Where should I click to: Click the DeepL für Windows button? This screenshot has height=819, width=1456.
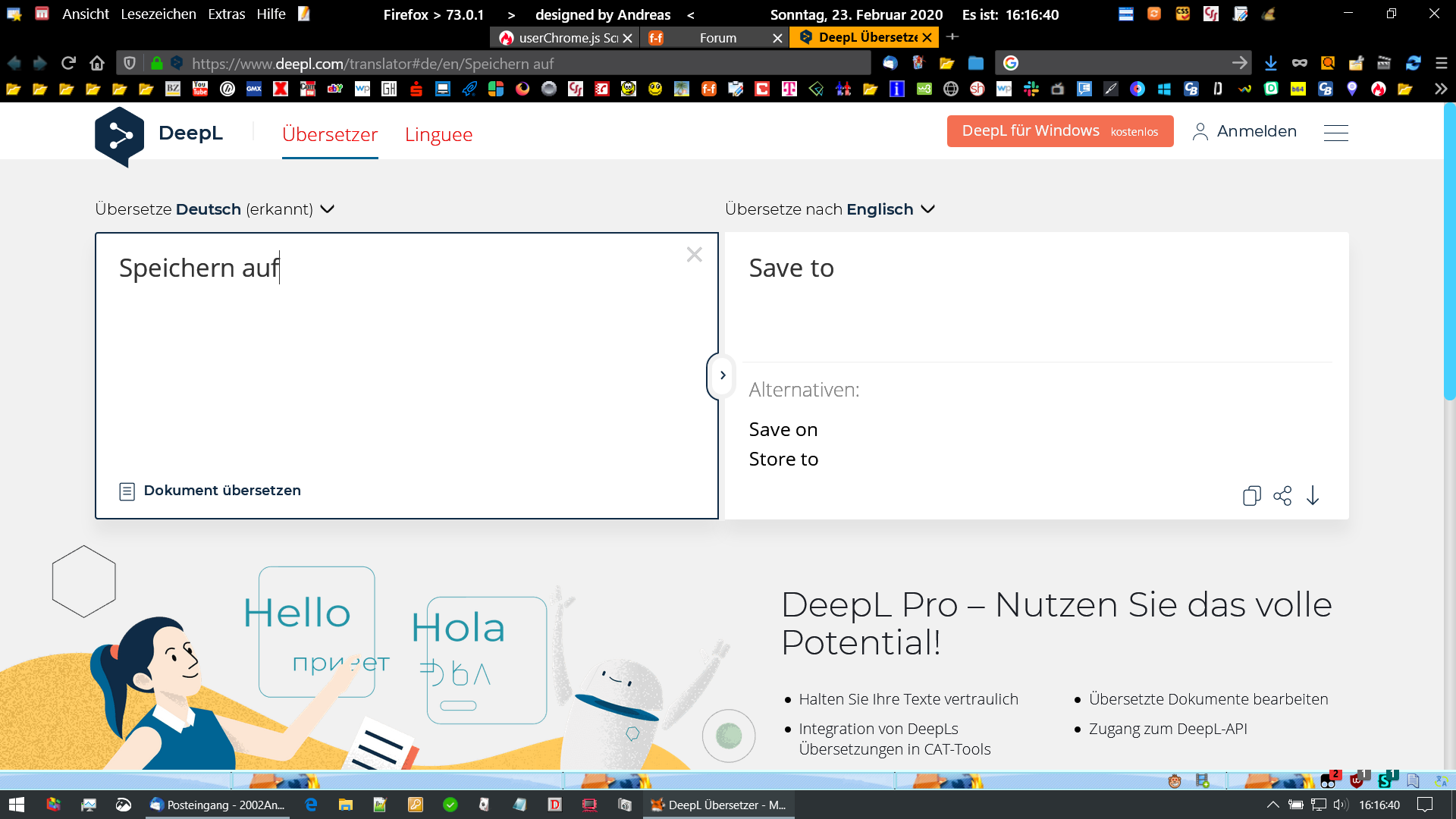click(1059, 131)
